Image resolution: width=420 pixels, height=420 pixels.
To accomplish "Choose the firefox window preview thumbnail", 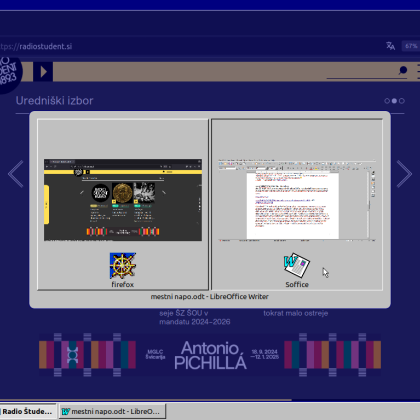I will coord(123,200).
